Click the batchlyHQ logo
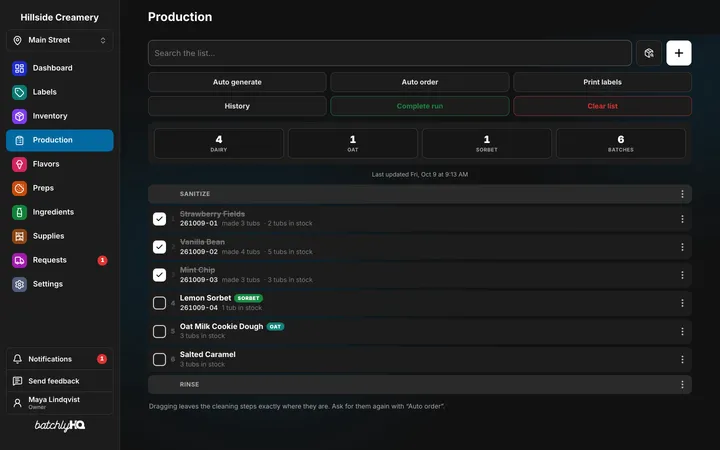The width and height of the screenshot is (720, 450). click(x=60, y=425)
